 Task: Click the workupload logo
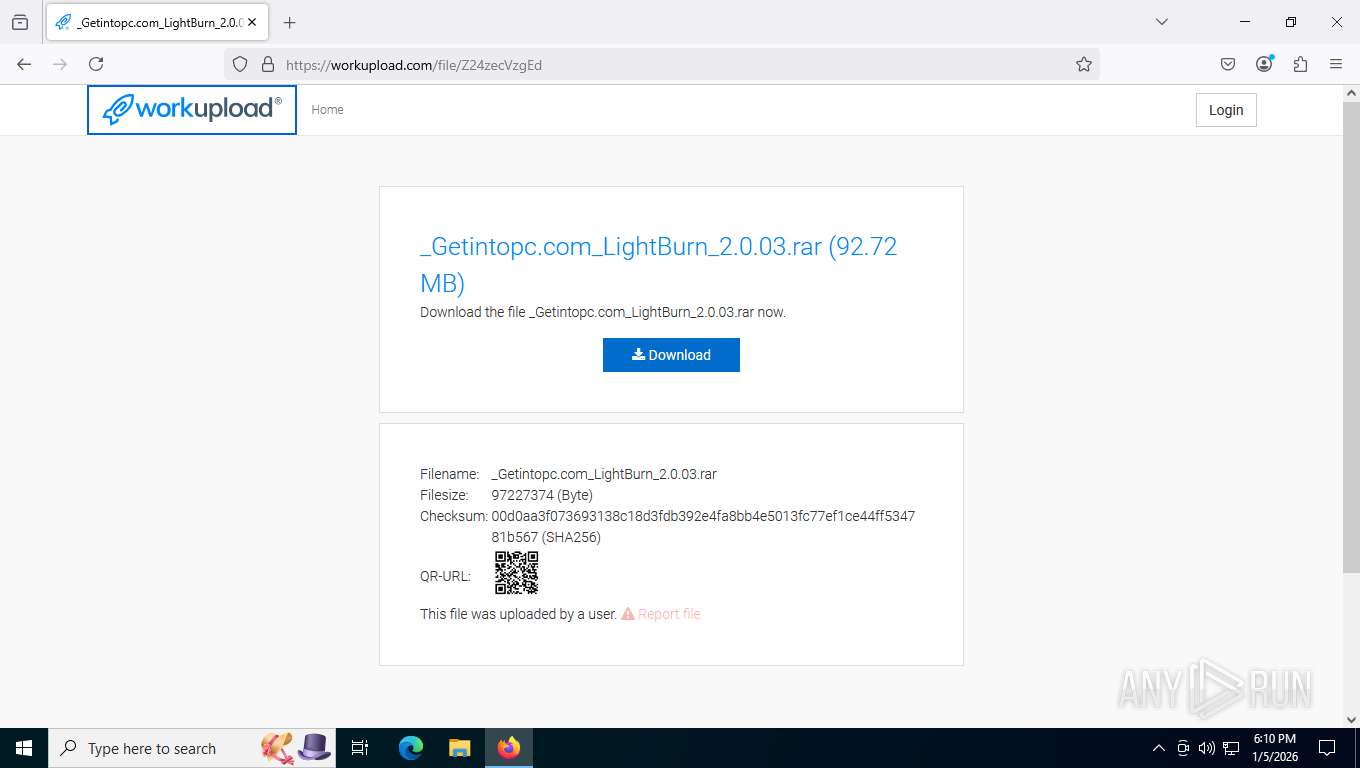[192, 109]
